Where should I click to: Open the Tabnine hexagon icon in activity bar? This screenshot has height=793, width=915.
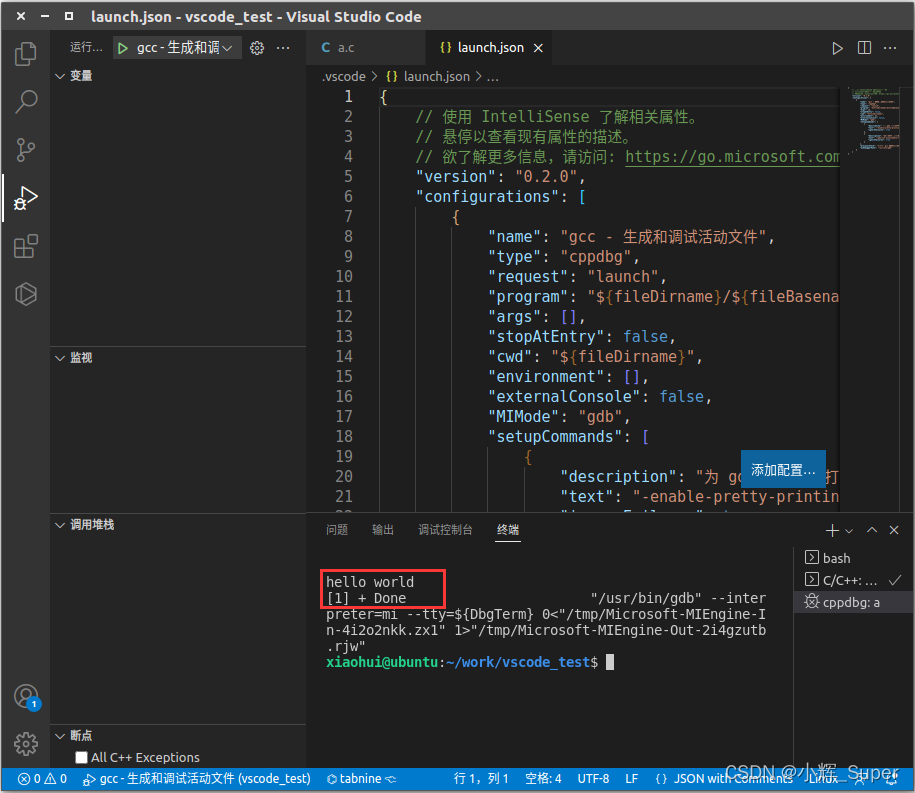coord(25,294)
